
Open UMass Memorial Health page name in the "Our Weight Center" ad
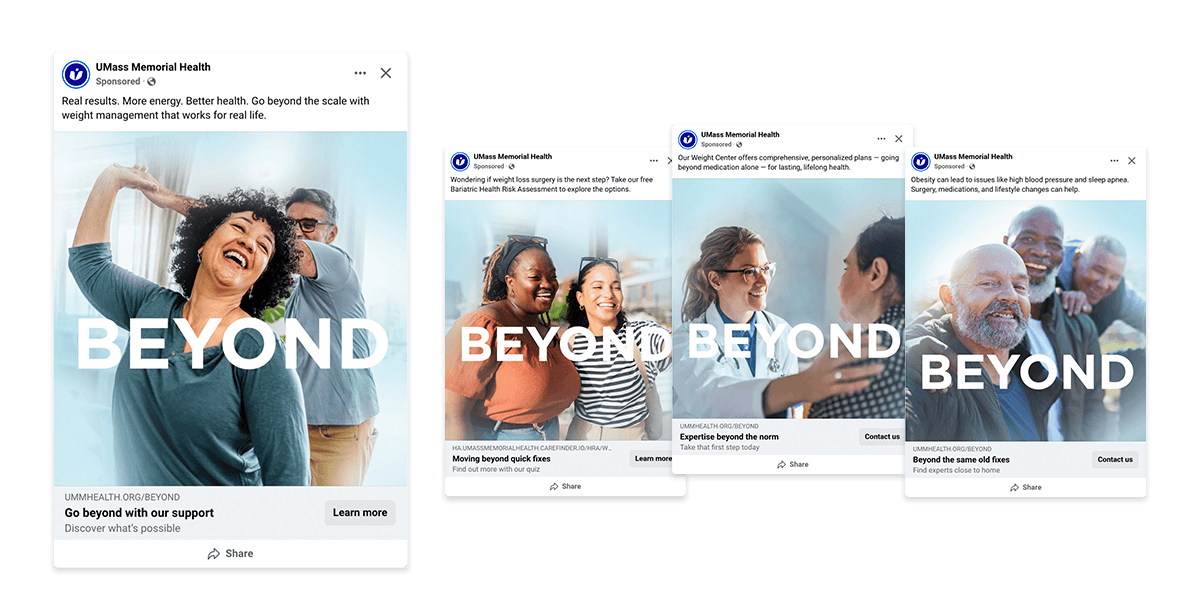740,135
